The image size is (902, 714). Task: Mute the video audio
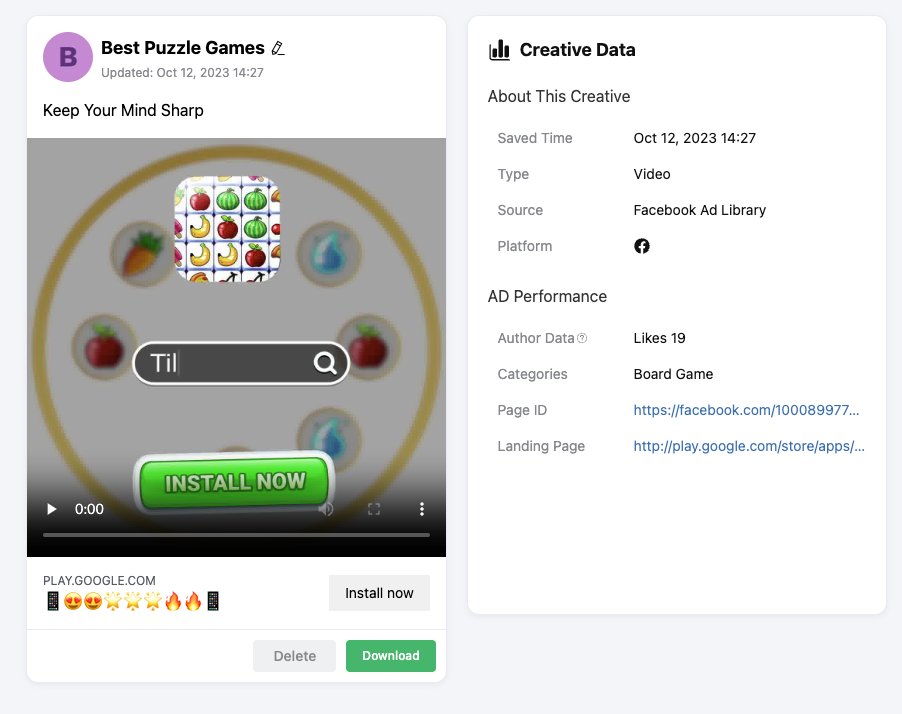325,509
